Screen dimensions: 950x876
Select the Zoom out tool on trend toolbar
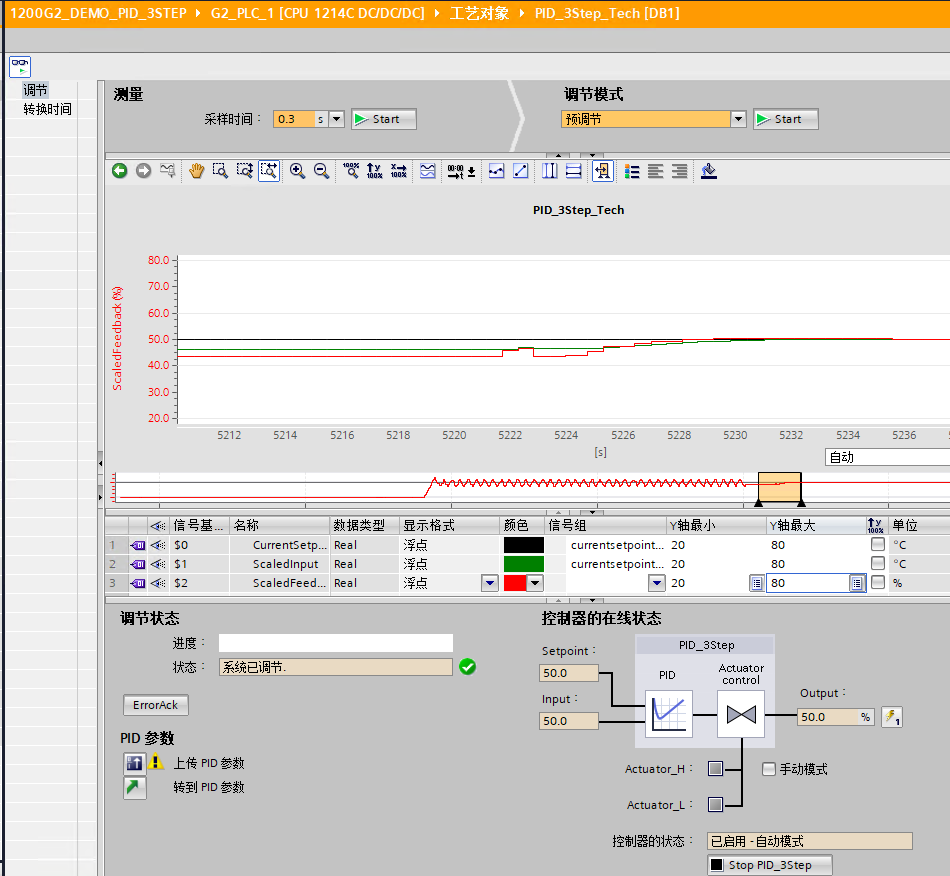click(x=321, y=171)
